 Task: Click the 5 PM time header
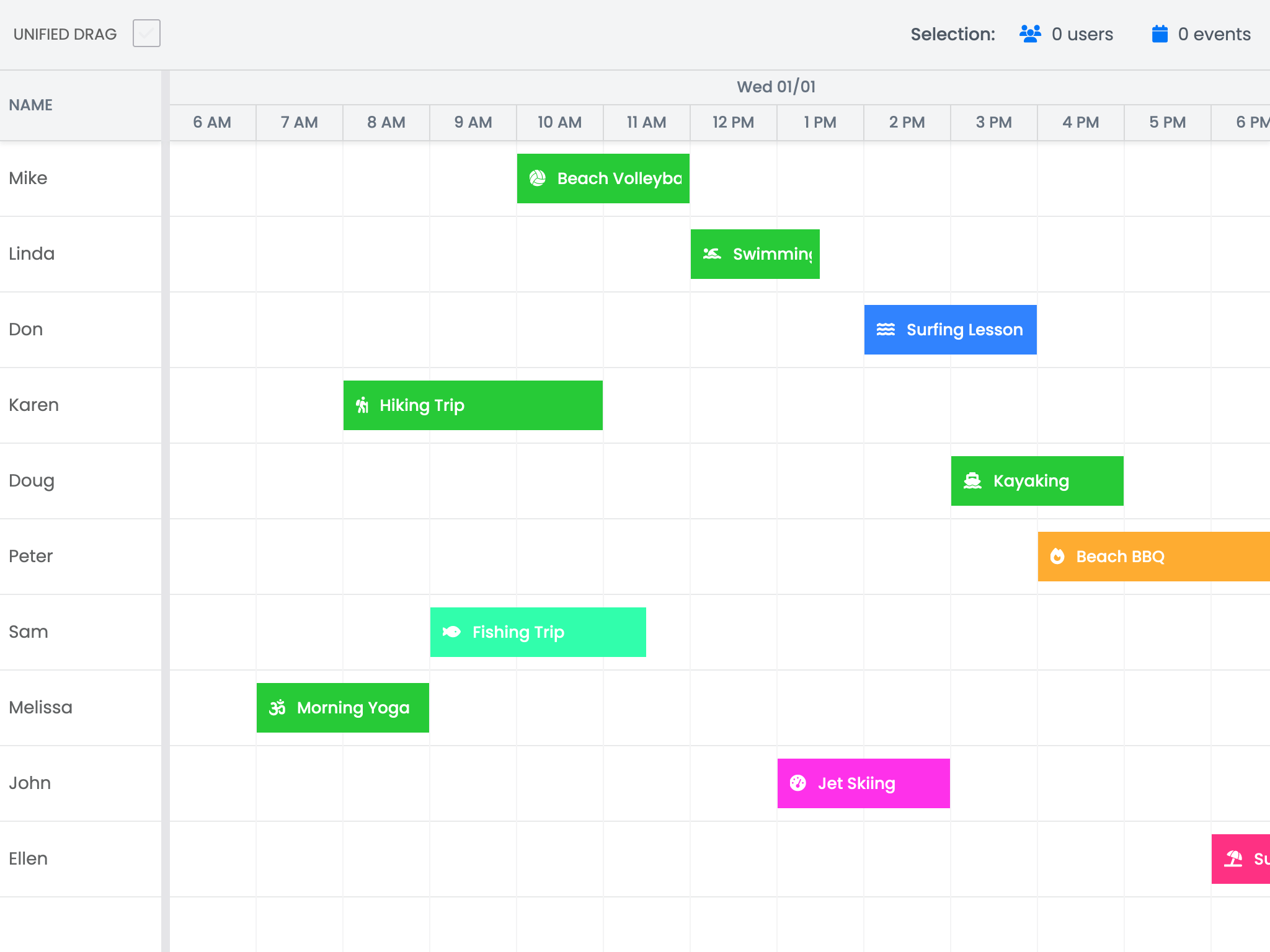click(x=1168, y=123)
